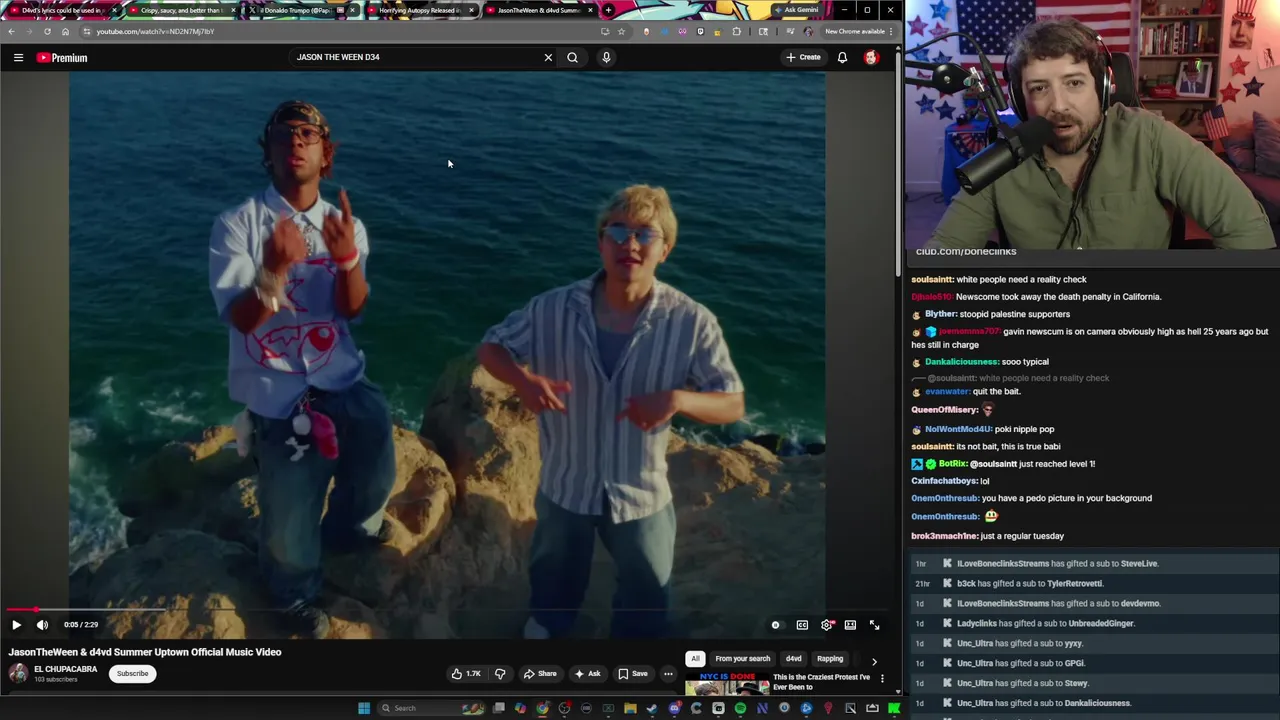This screenshot has height=720, width=1280.
Task: Start voice search with microphone icon
Action: click(x=606, y=57)
